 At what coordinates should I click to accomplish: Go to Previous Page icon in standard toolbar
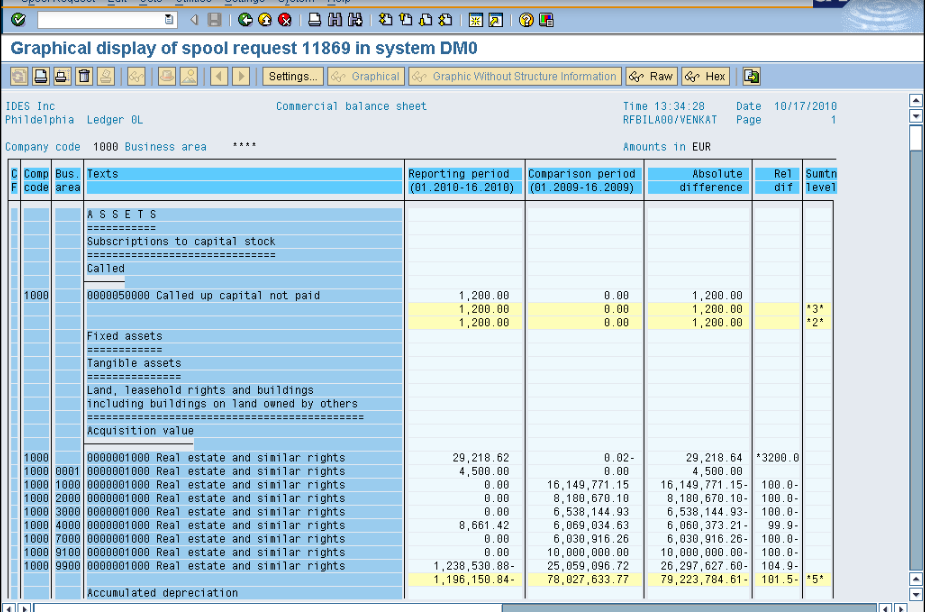click(x=405, y=20)
